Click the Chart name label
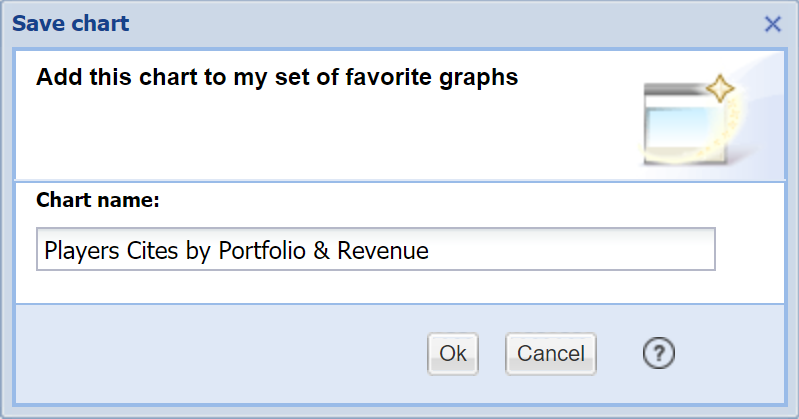This screenshot has width=799, height=419. (x=98, y=200)
